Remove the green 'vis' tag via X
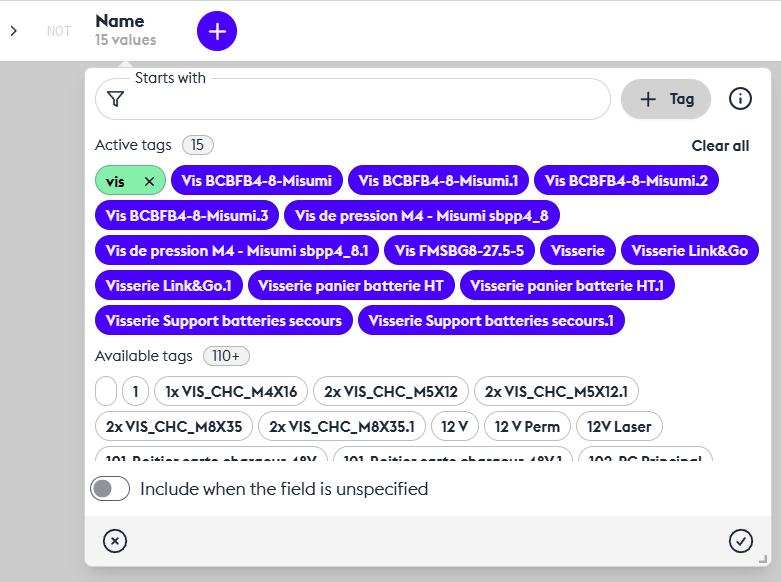Image resolution: width=781 pixels, height=582 pixels. (x=149, y=181)
